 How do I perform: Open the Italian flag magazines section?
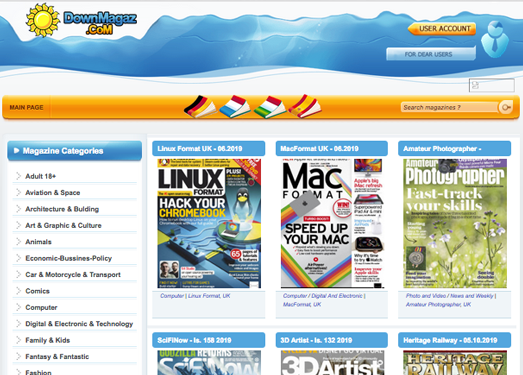coord(270,107)
